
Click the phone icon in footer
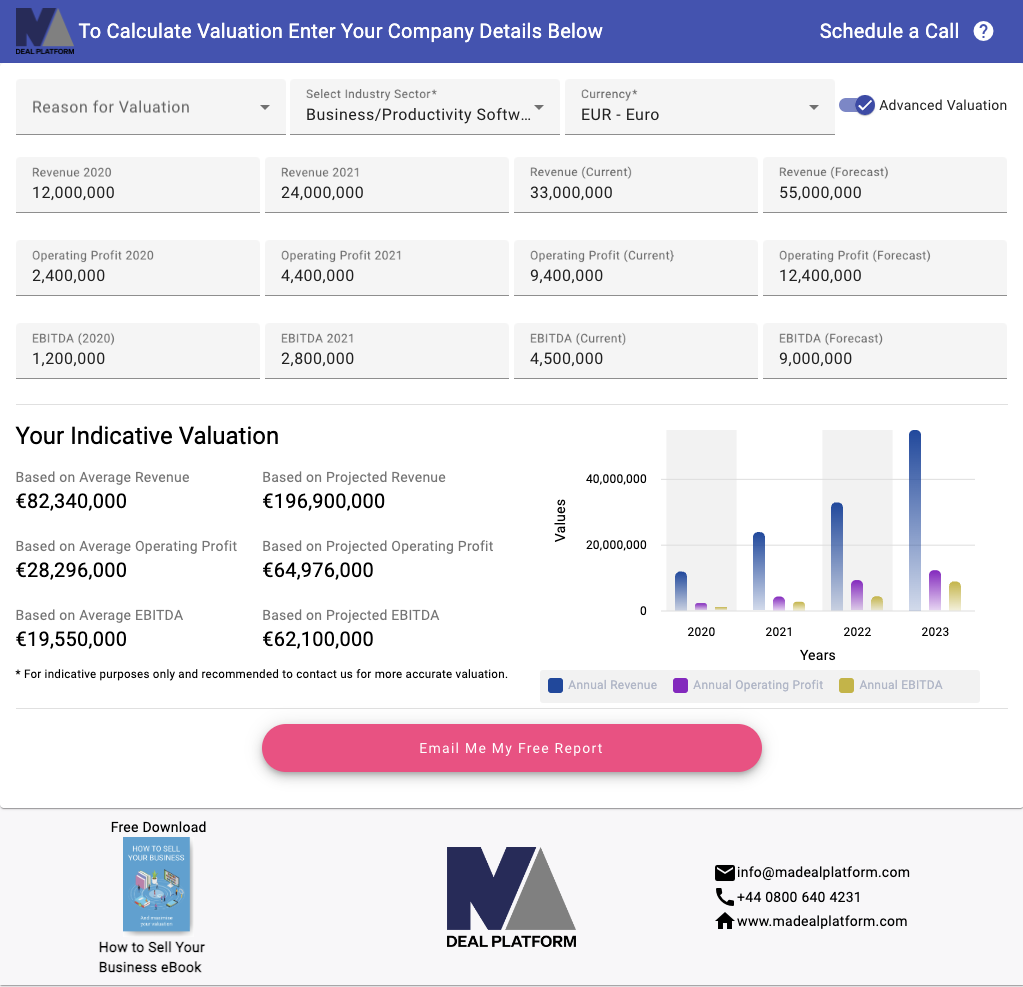pyautogui.click(x=724, y=897)
